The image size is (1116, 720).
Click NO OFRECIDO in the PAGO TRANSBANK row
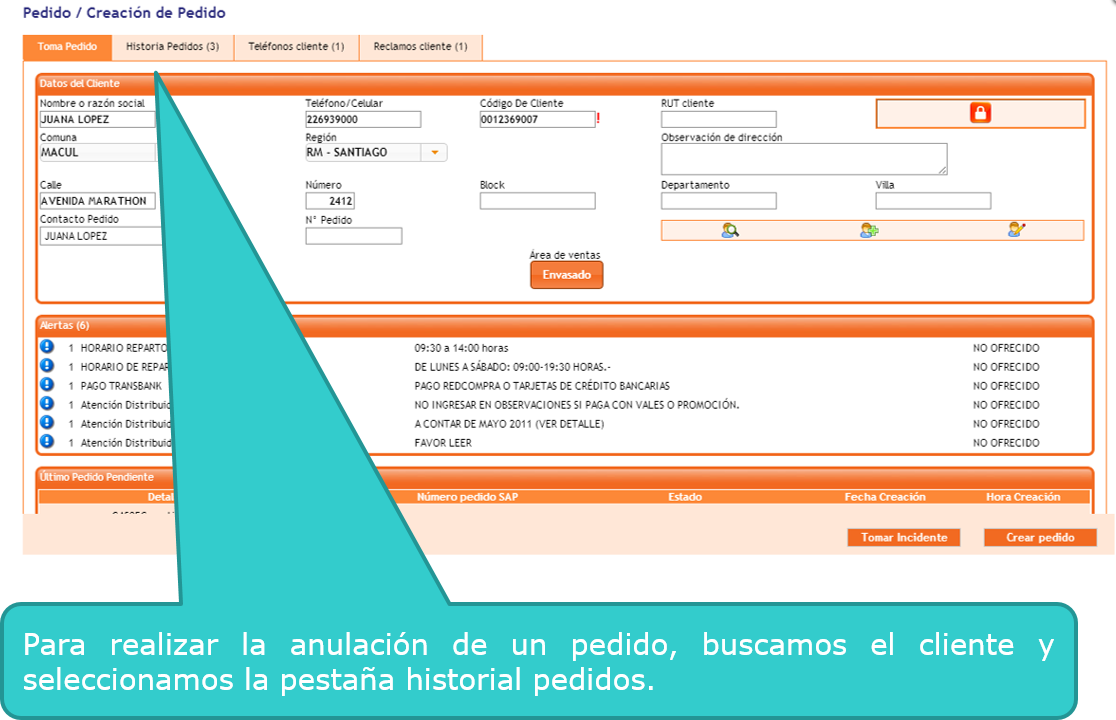1006,386
